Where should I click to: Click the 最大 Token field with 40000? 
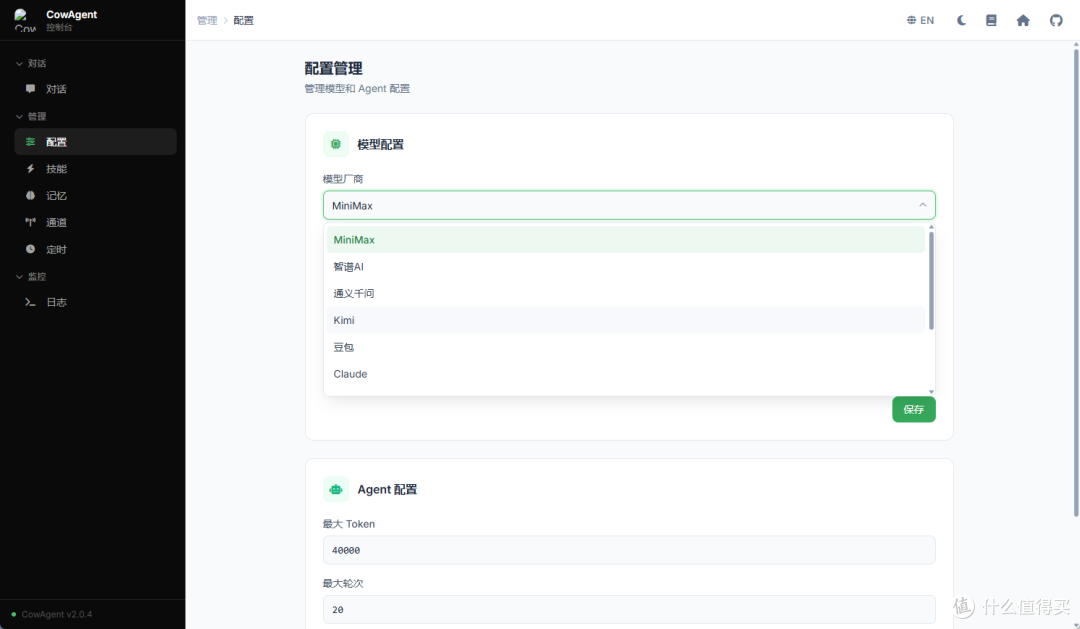click(x=629, y=550)
